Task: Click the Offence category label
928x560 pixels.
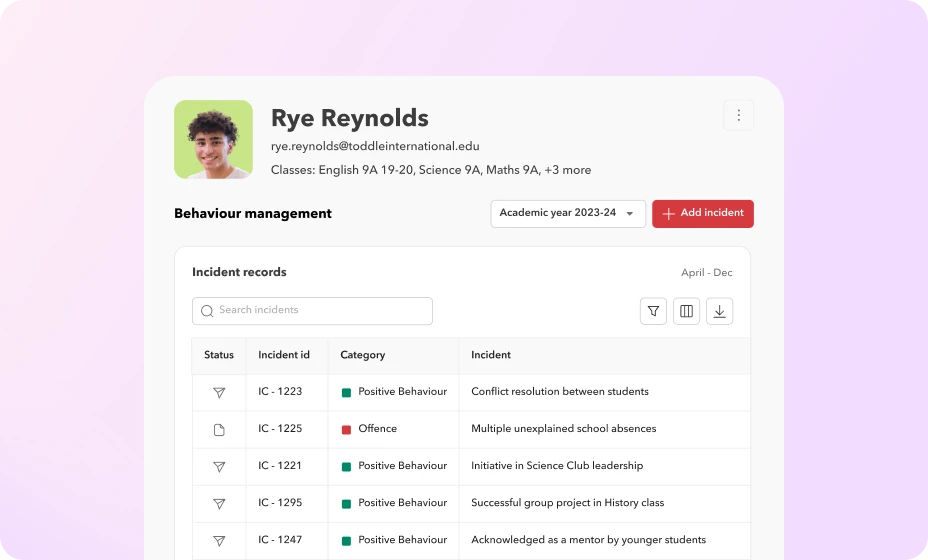Action: tap(378, 428)
